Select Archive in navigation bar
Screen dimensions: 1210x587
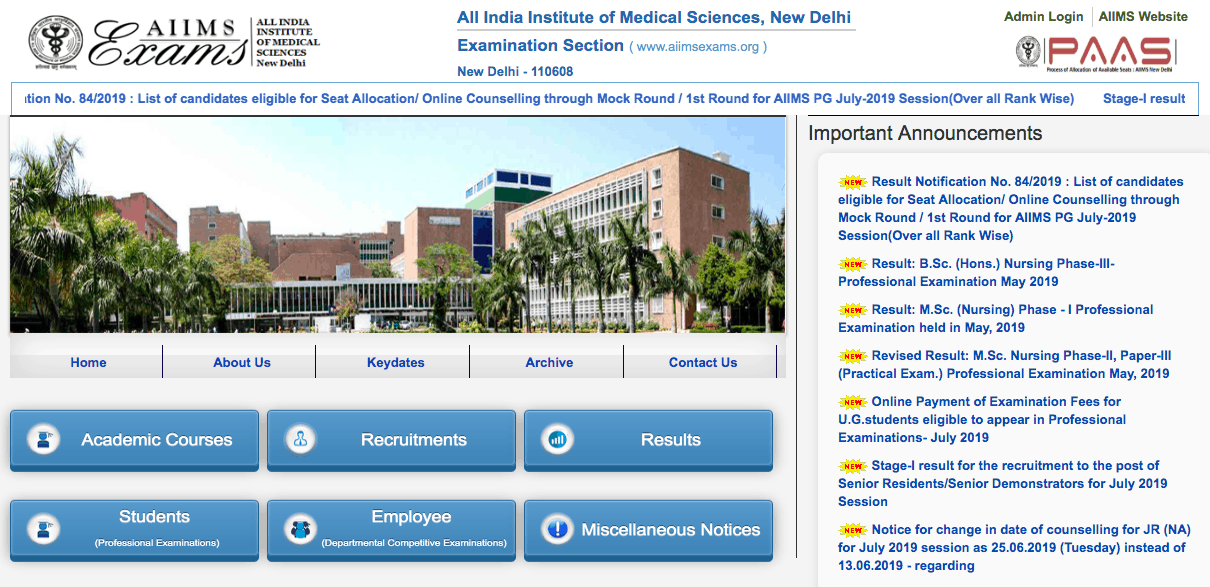[549, 362]
